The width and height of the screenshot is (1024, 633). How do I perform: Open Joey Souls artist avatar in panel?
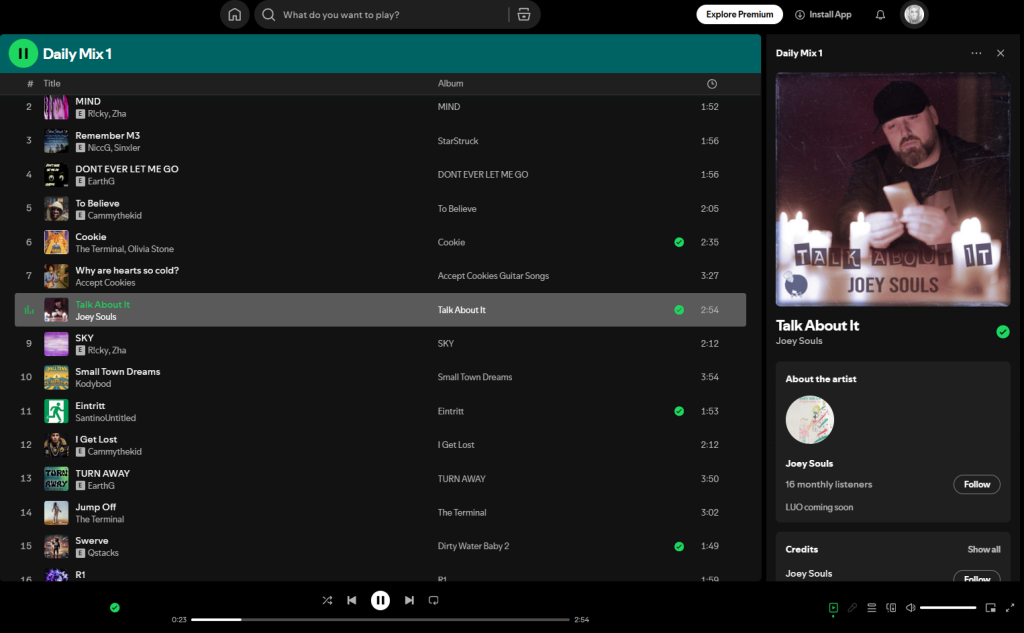[x=810, y=420]
